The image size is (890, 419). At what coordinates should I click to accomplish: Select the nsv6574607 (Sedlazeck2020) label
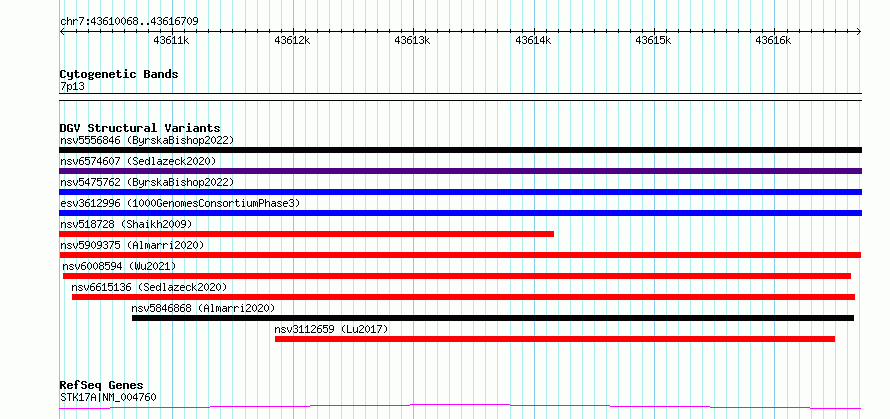138,161
